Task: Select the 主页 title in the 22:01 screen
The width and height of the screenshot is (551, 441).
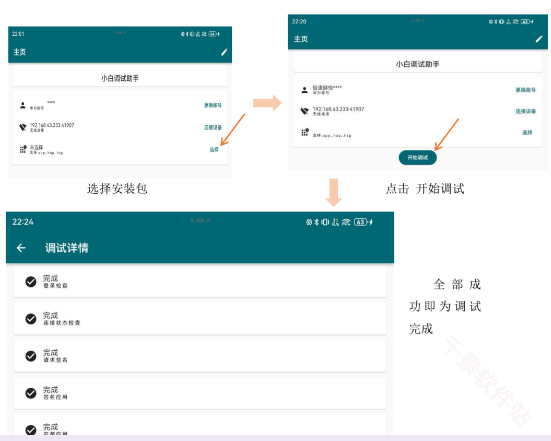Action: coord(20,52)
